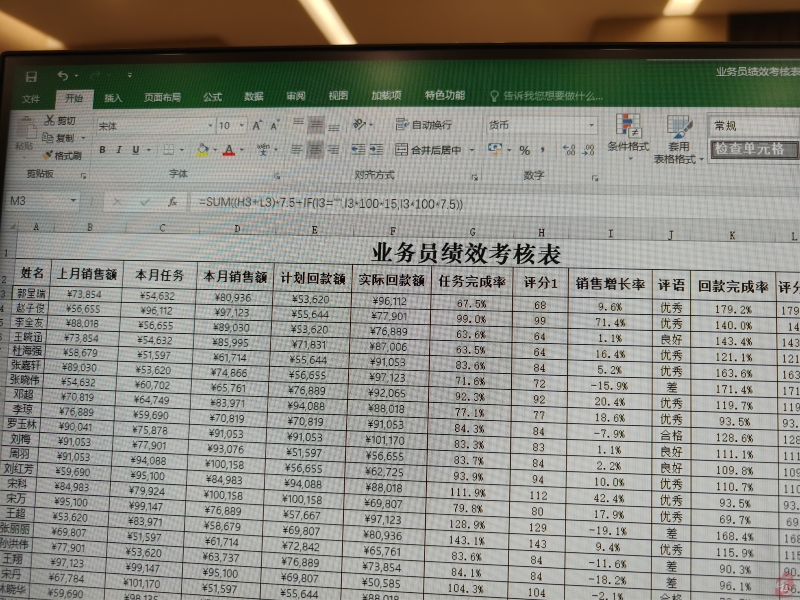Switch to the Insert (插入) tab
Viewport: 800px width, 600px height.
click(x=114, y=98)
